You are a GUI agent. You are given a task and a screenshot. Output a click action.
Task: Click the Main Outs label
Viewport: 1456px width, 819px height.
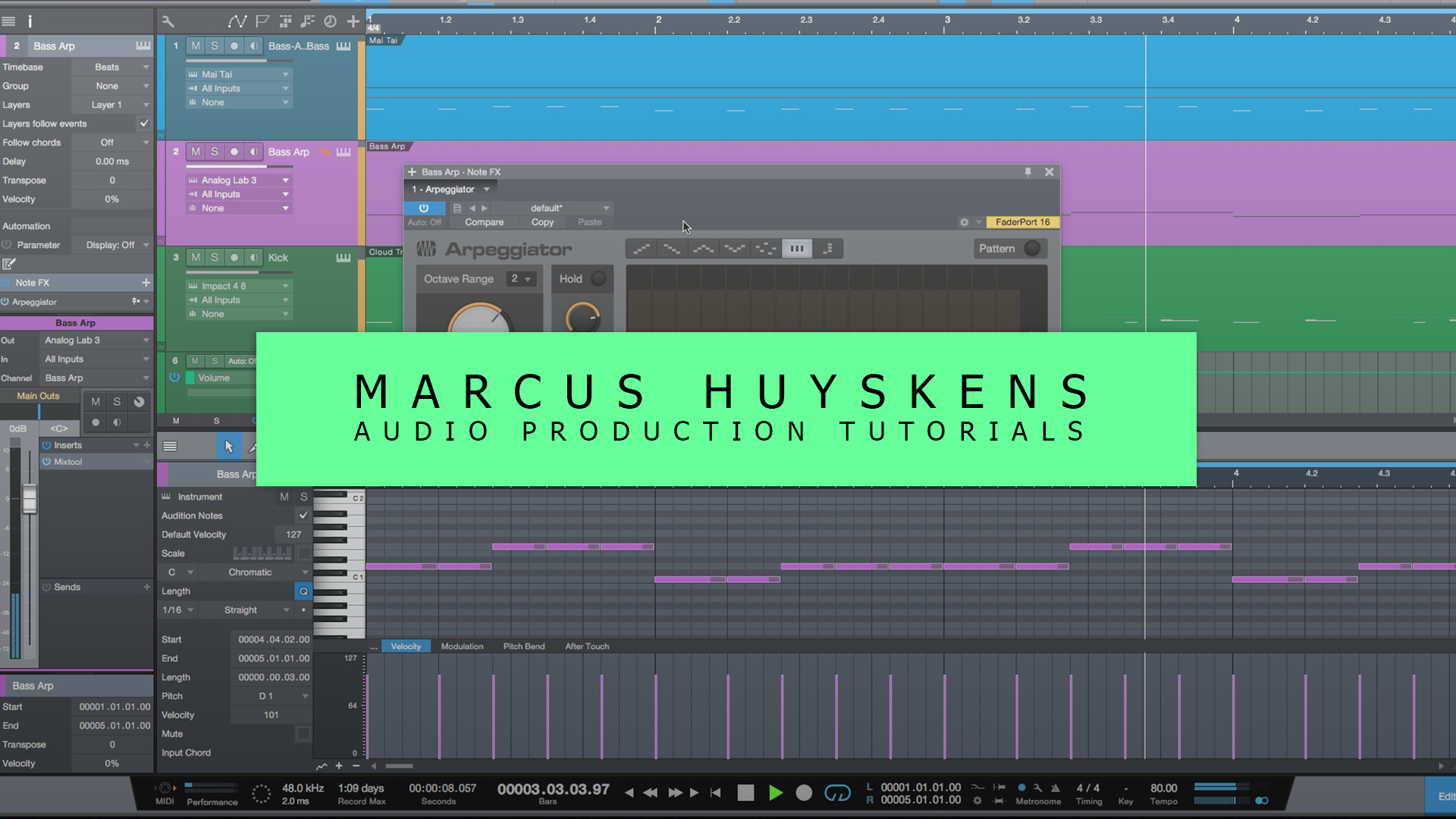(x=38, y=396)
